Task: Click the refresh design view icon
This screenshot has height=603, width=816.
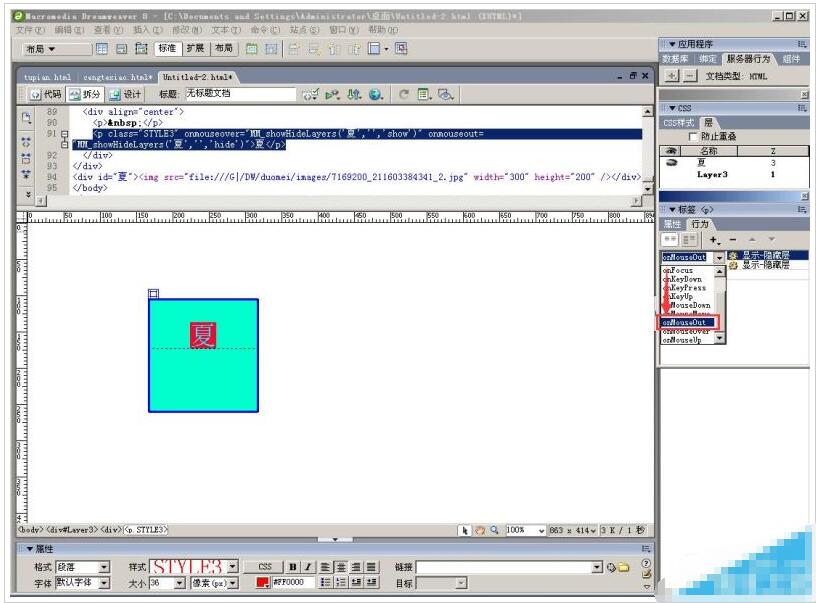Action: pyautogui.click(x=404, y=94)
